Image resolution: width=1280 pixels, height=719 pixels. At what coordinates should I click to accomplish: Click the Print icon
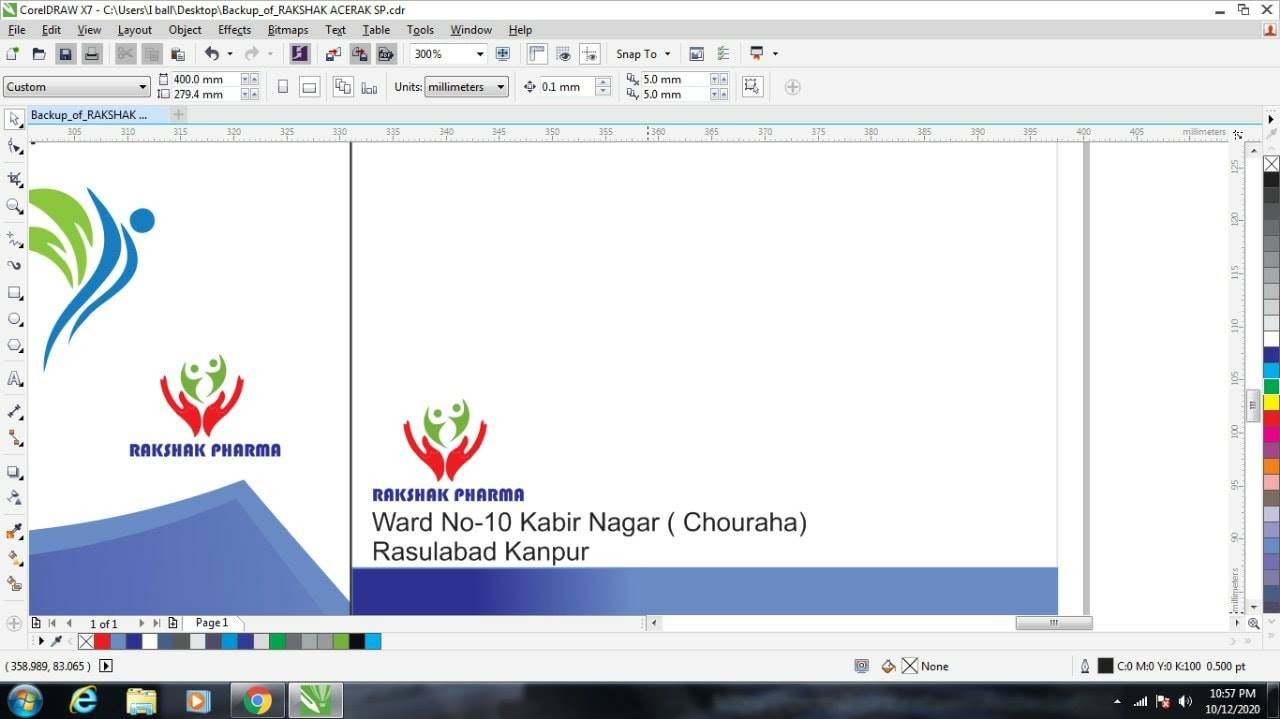click(x=91, y=54)
